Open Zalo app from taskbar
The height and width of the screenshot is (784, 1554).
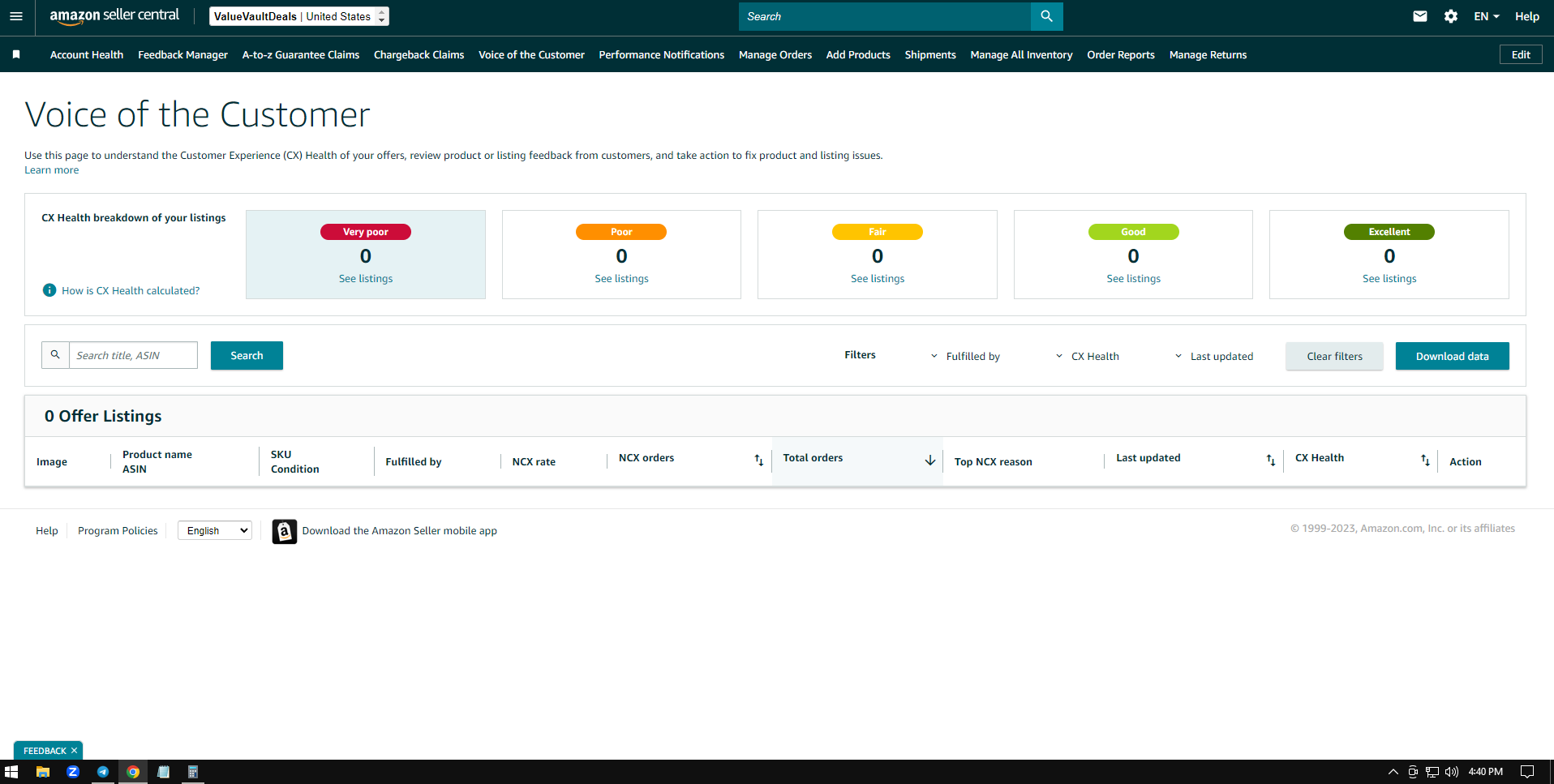click(x=73, y=772)
